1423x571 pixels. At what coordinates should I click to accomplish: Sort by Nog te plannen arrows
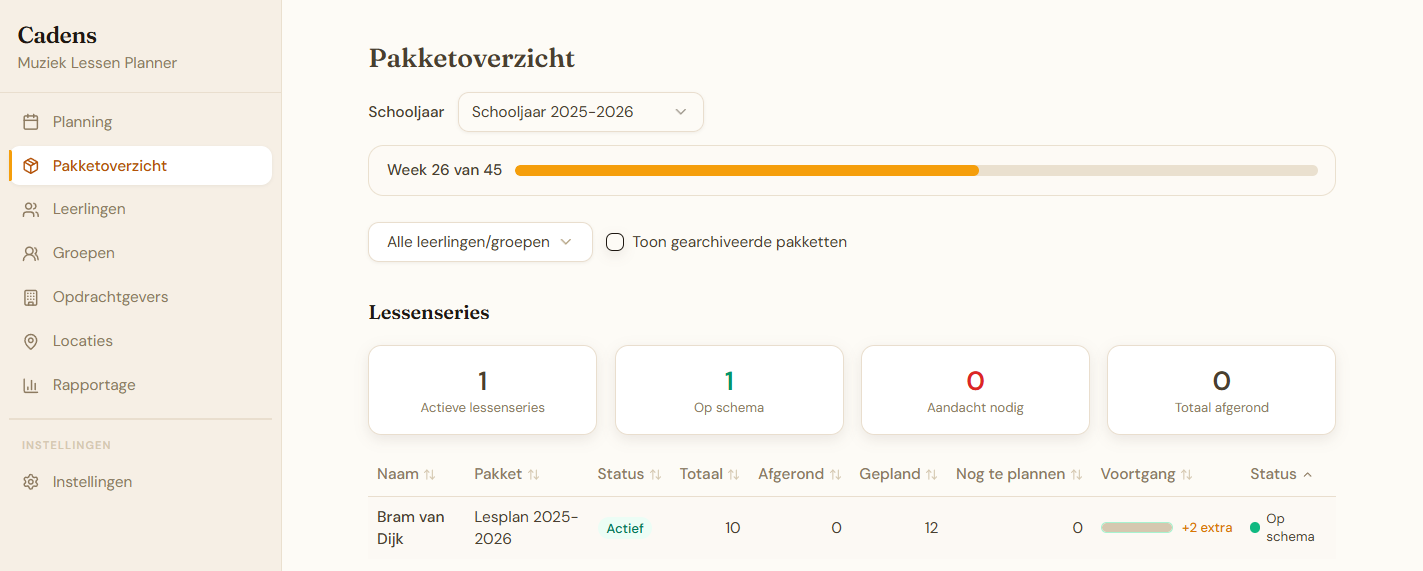[x=1077, y=474]
